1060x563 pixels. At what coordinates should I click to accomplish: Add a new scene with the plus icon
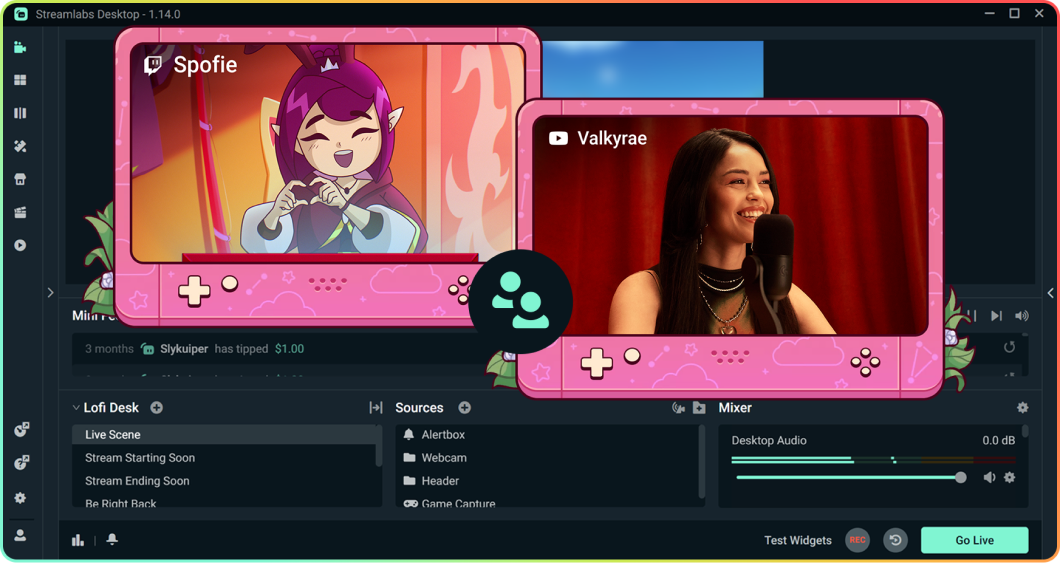(x=156, y=408)
